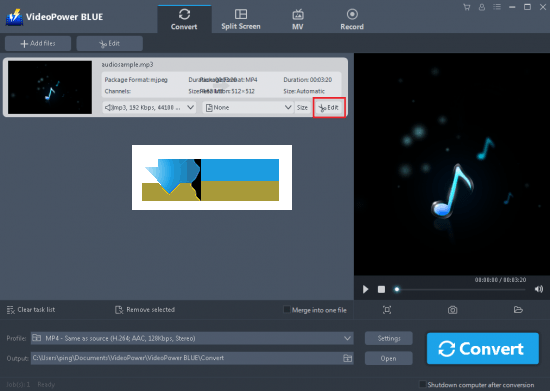Switch to the Split Screen tab

(241, 19)
